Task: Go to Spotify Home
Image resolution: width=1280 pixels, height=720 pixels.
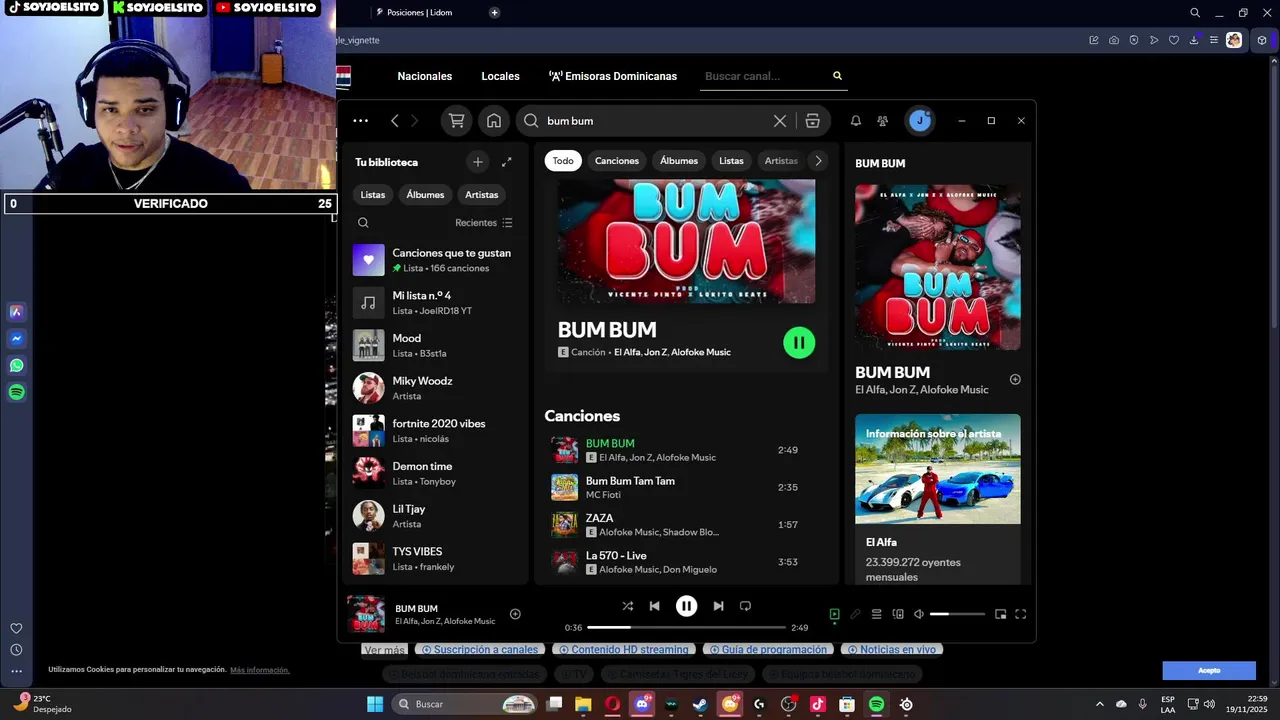Action: click(x=494, y=121)
